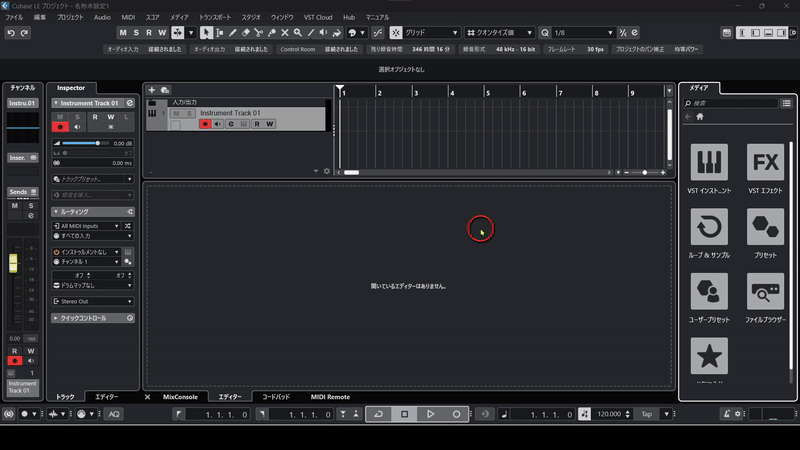This screenshot has width=800, height=450.
Task: Select the Zoom magnifier tool
Action: tap(298, 33)
